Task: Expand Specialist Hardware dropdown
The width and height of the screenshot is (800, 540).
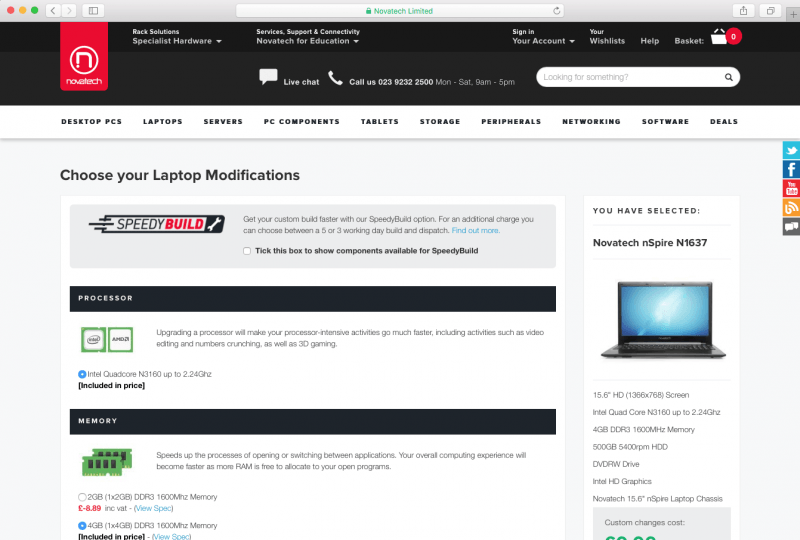Action: 177,41
